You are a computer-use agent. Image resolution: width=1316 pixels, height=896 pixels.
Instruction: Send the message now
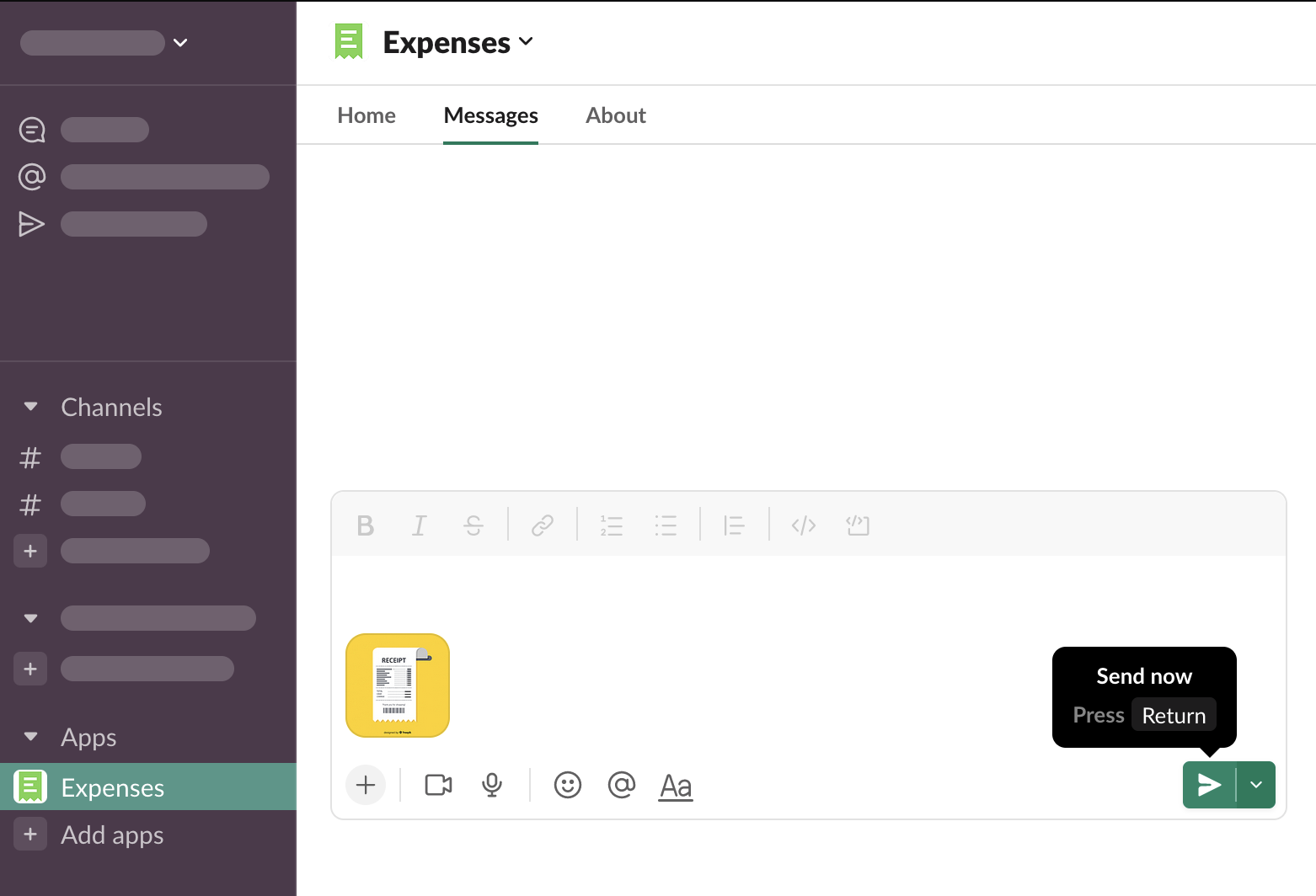(x=1209, y=785)
